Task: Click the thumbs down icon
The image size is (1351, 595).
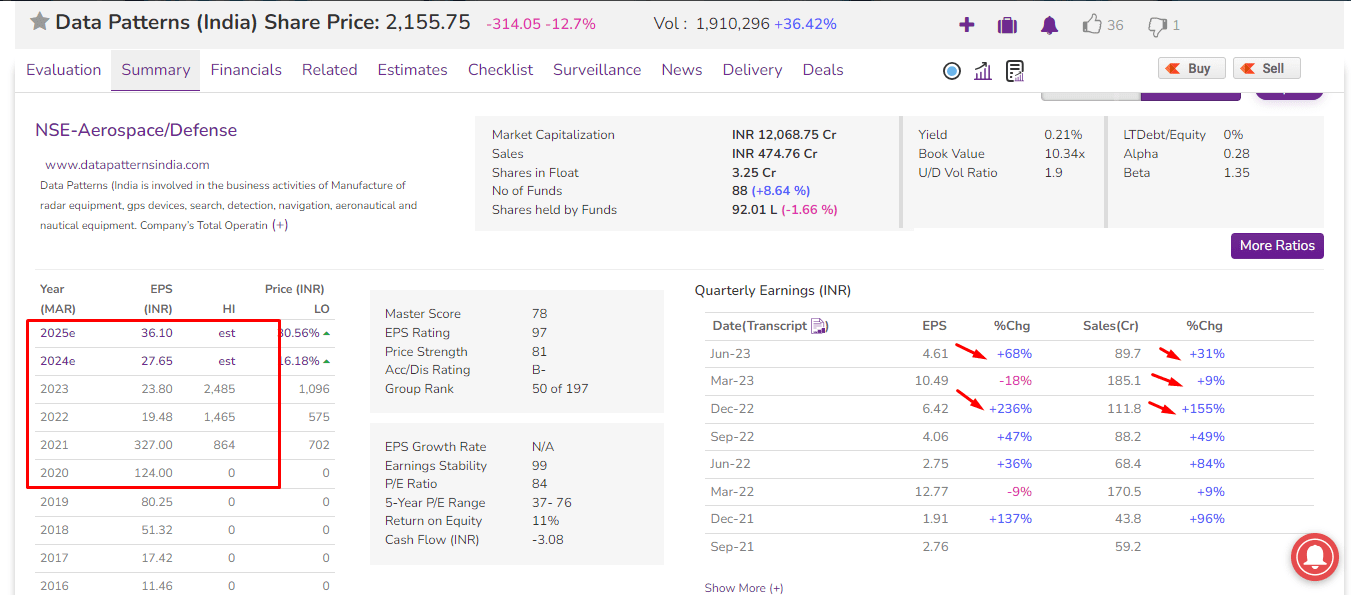Action: [1157, 25]
